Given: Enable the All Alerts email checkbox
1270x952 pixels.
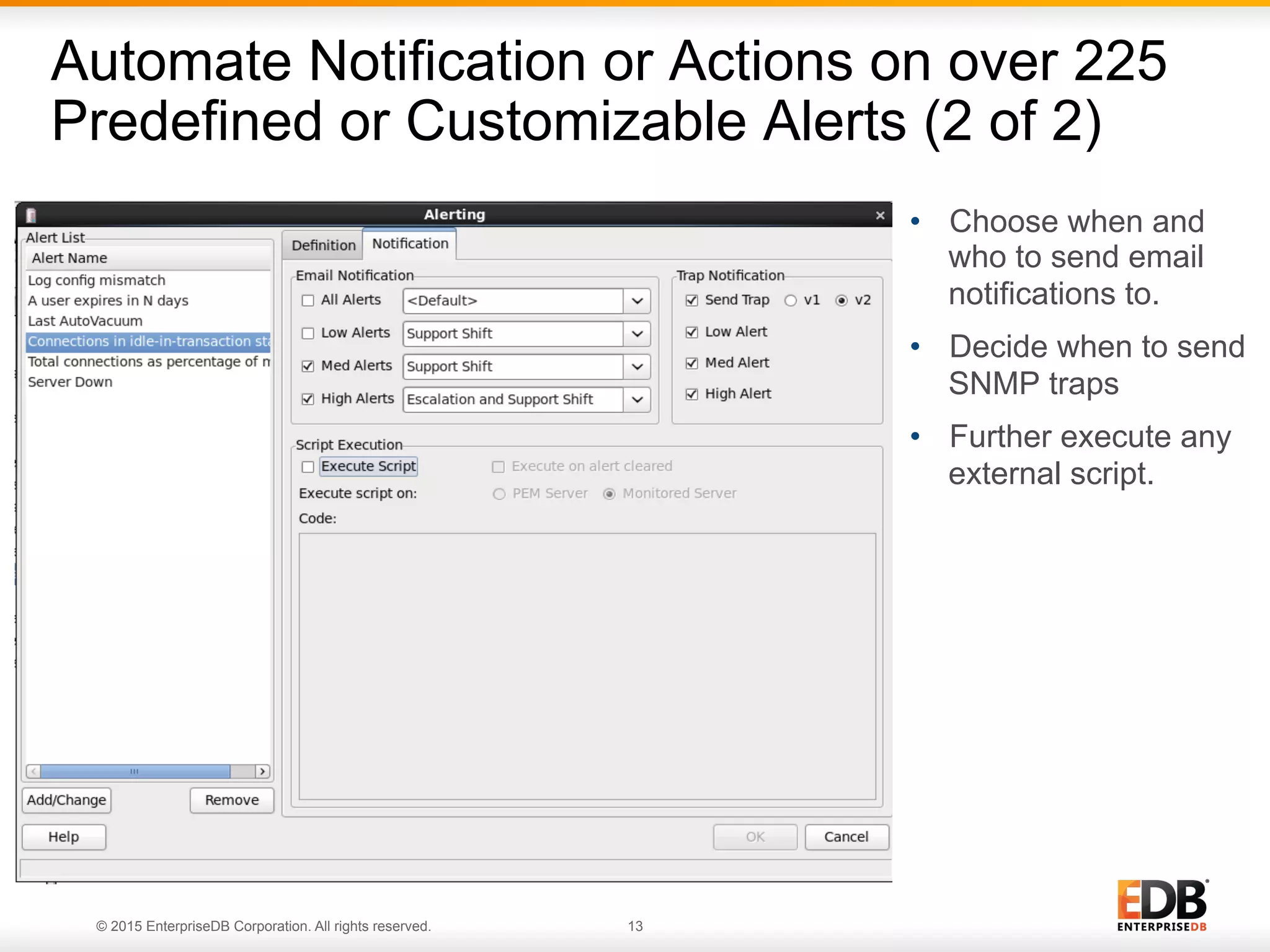Looking at the screenshot, I should tap(308, 301).
